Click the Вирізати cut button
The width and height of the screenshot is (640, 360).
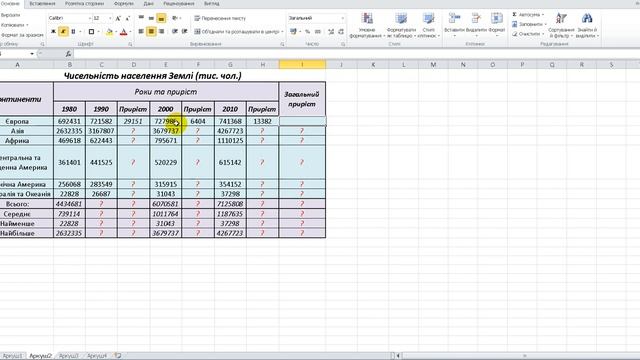click(x=10, y=15)
